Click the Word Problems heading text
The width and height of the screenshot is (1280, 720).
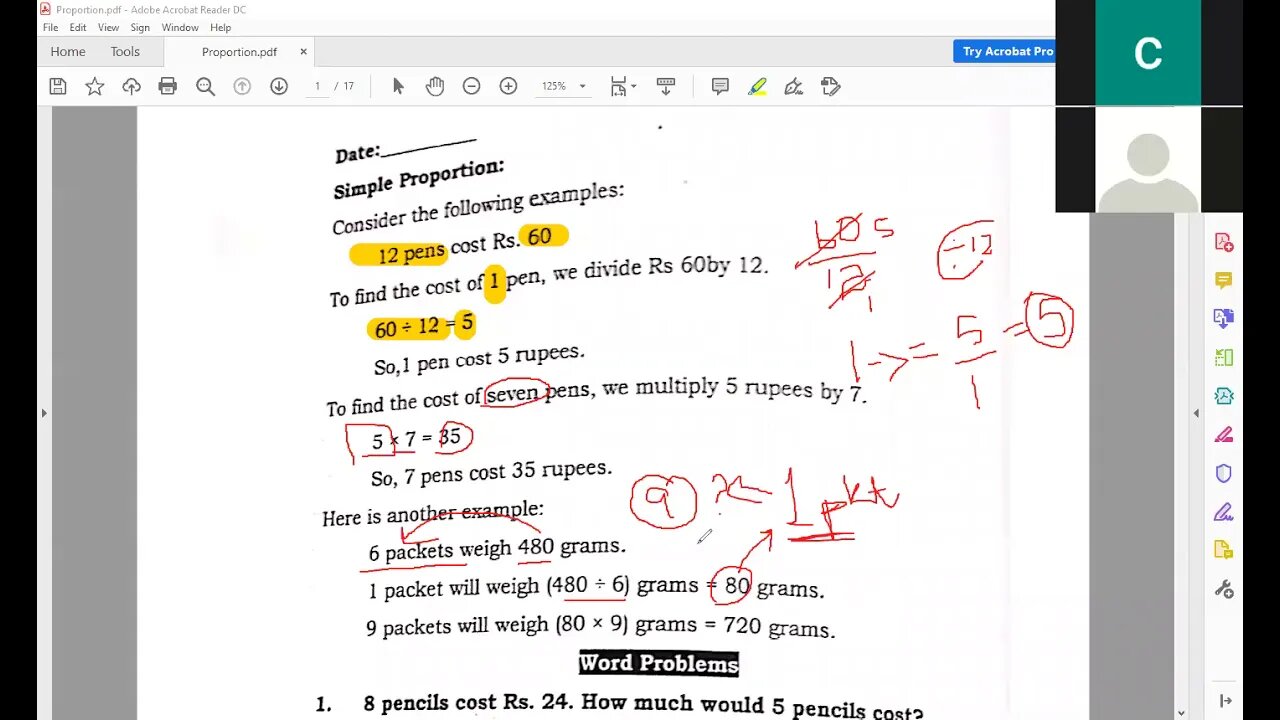[x=659, y=663]
